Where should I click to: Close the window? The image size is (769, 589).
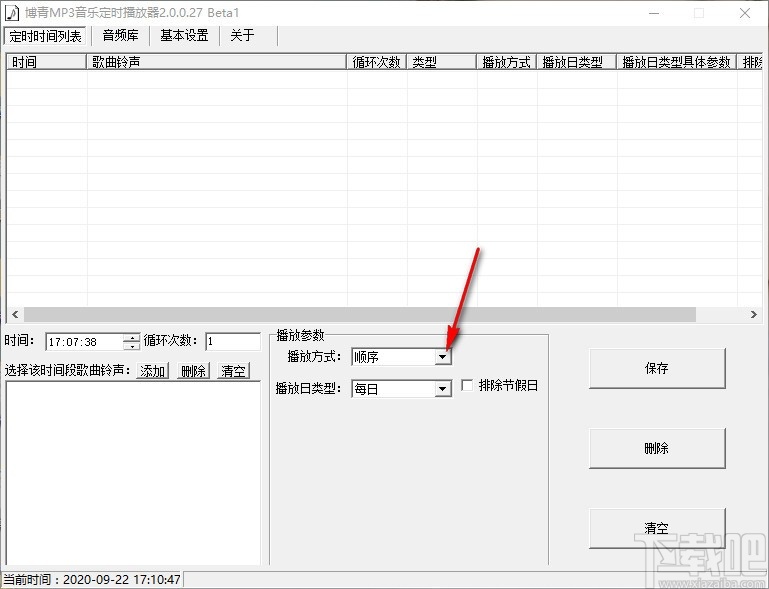pyautogui.click(x=744, y=13)
